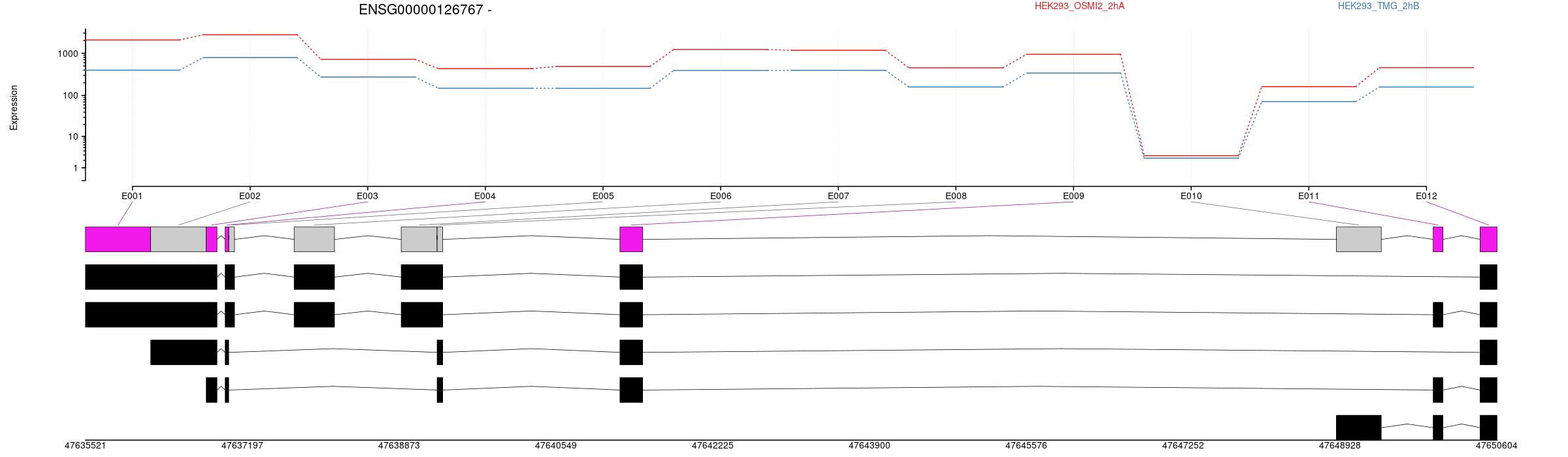Image resolution: width=1568 pixels, height=457 pixels.
Task: Click the exon label E007
Action: click(838, 196)
